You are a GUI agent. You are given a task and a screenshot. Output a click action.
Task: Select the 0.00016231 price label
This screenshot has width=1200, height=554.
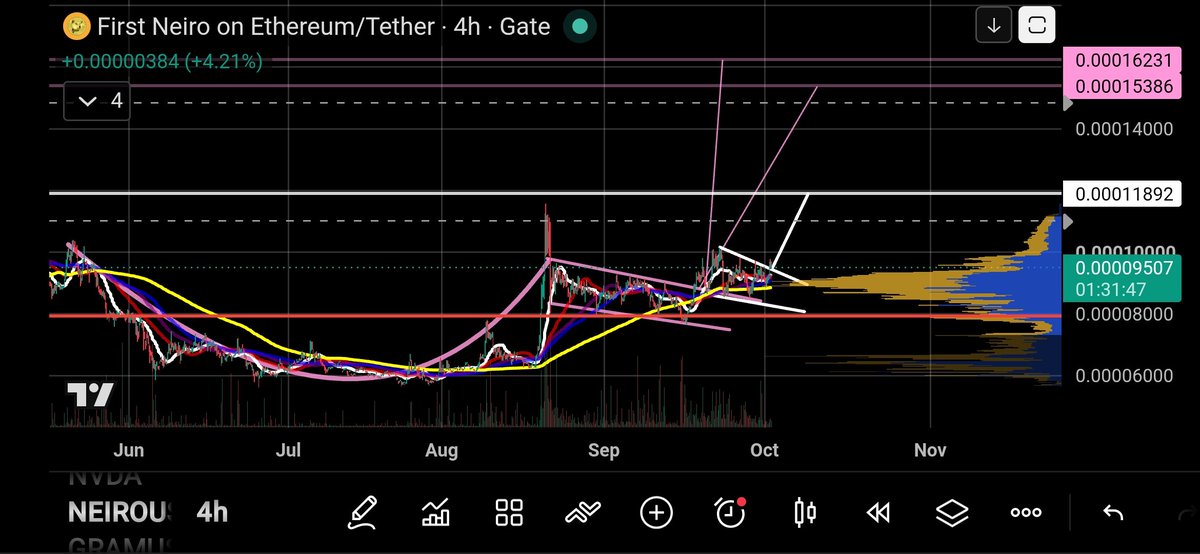tap(1123, 61)
